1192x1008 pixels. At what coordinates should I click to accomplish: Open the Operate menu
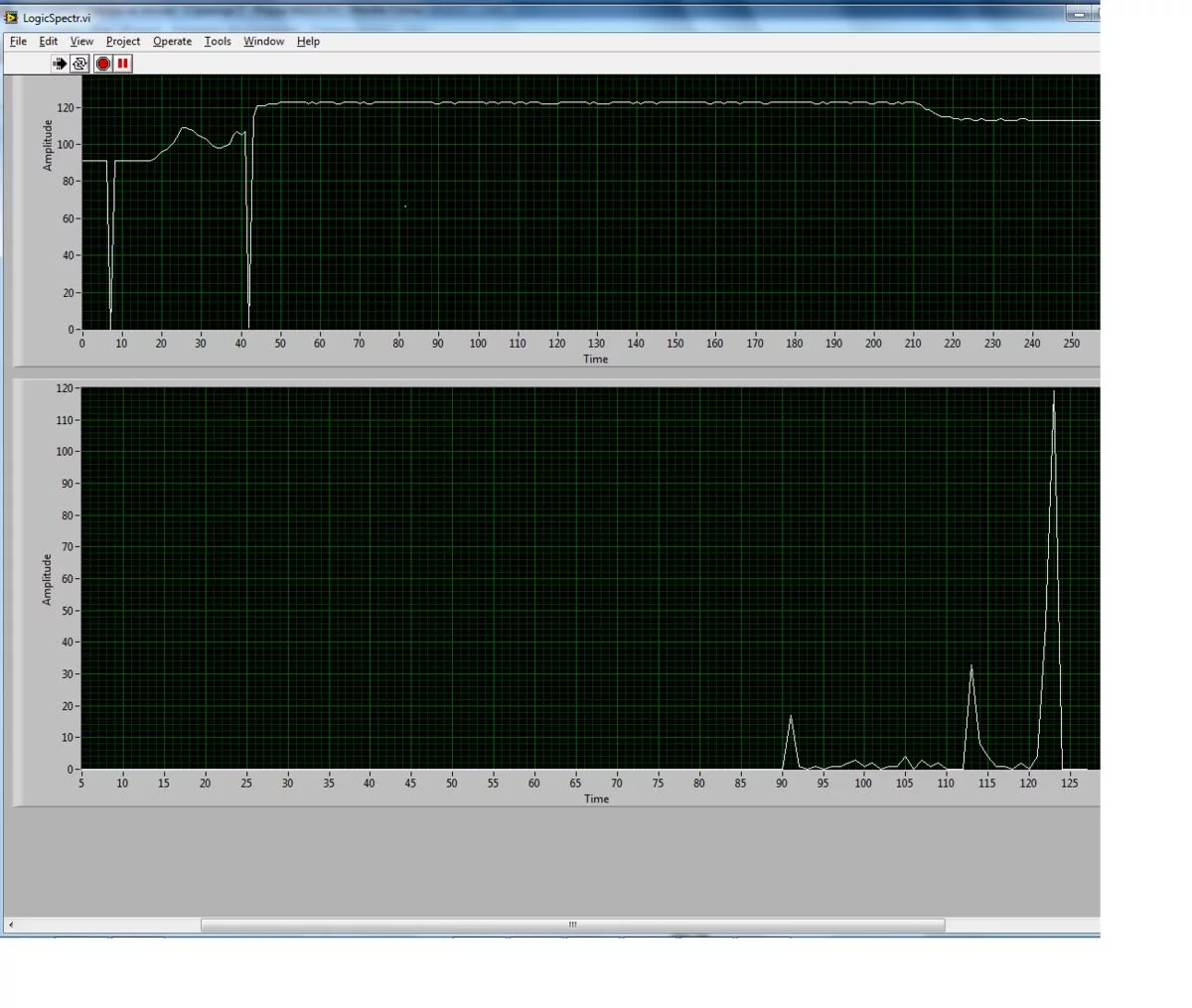click(172, 42)
